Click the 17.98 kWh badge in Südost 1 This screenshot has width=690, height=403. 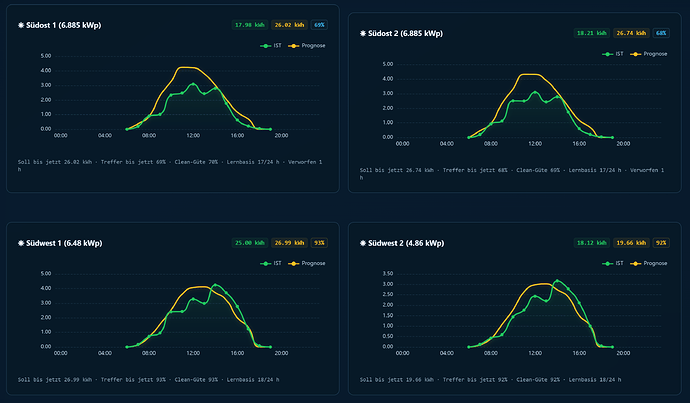pyautogui.click(x=250, y=25)
